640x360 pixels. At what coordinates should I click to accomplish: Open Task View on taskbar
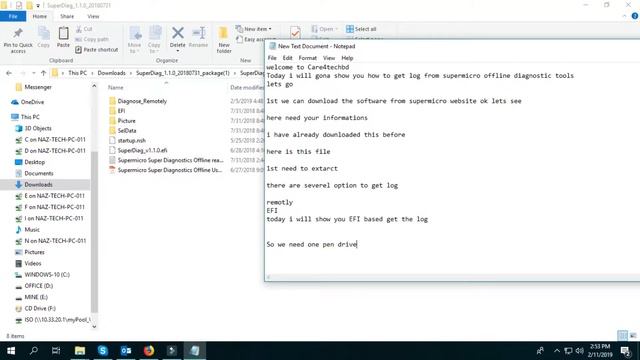[56, 351]
